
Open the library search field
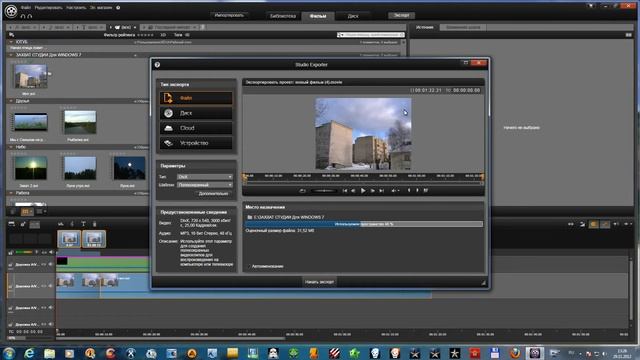pyautogui.click(x=371, y=35)
